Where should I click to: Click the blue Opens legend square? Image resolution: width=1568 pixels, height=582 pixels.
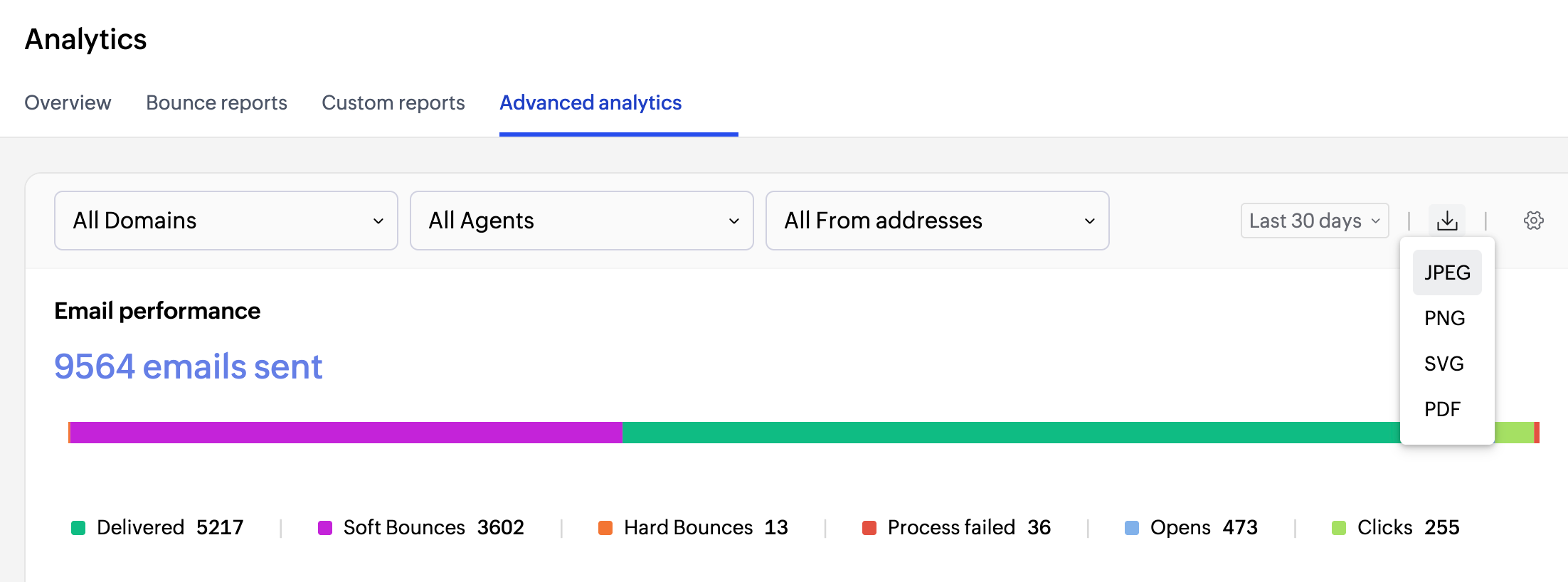coord(1132,528)
